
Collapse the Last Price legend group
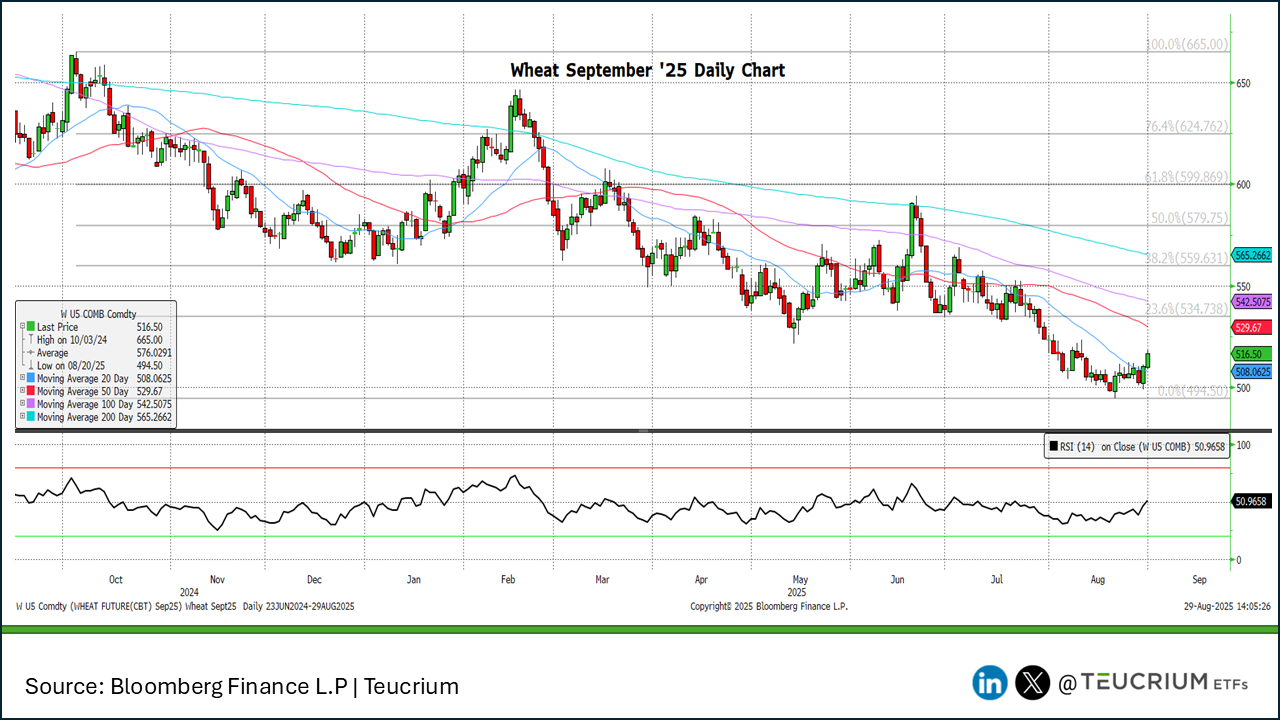click(x=22, y=326)
